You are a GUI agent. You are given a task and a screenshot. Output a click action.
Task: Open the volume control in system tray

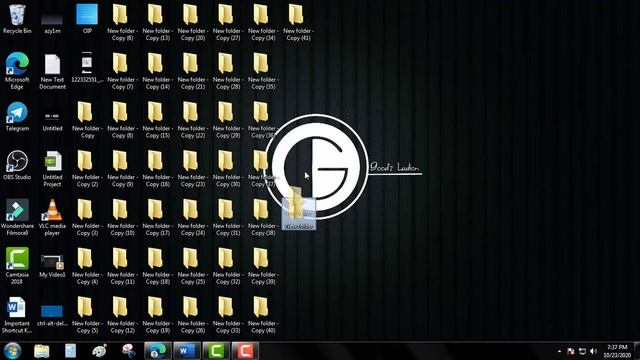(x=593, y=351)
